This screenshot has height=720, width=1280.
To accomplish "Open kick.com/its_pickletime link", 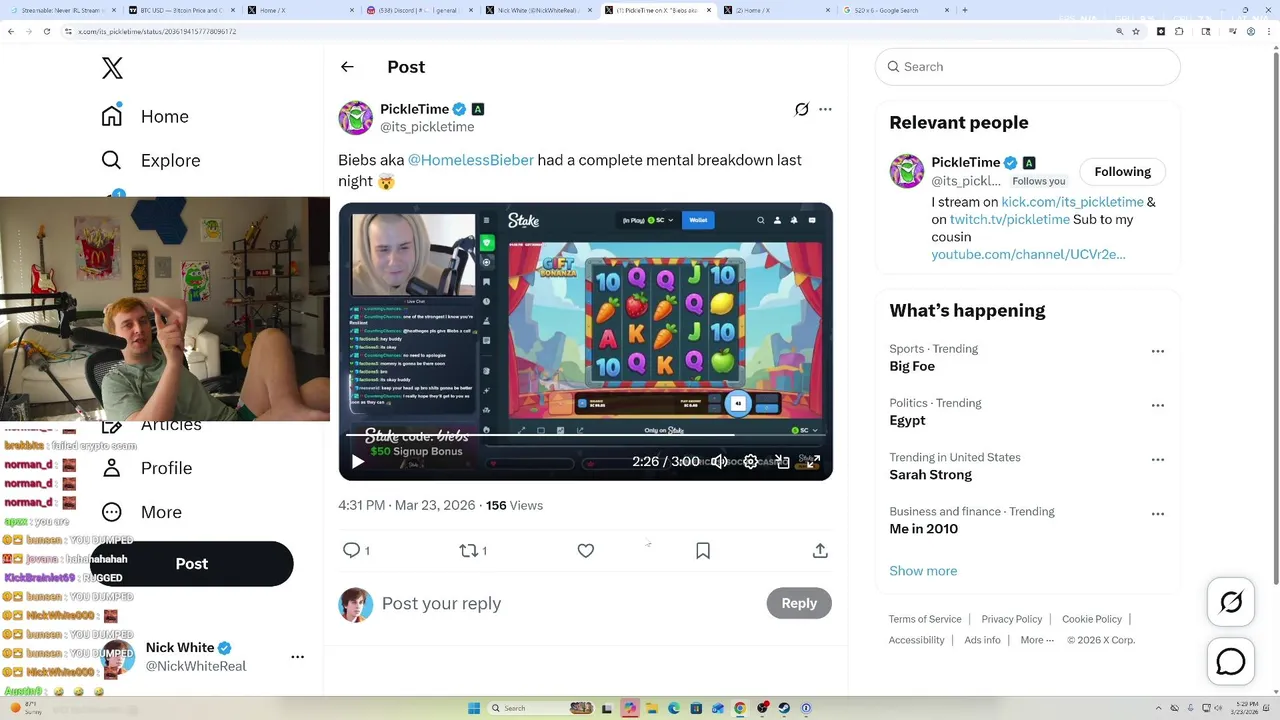I will [1072, 202].
